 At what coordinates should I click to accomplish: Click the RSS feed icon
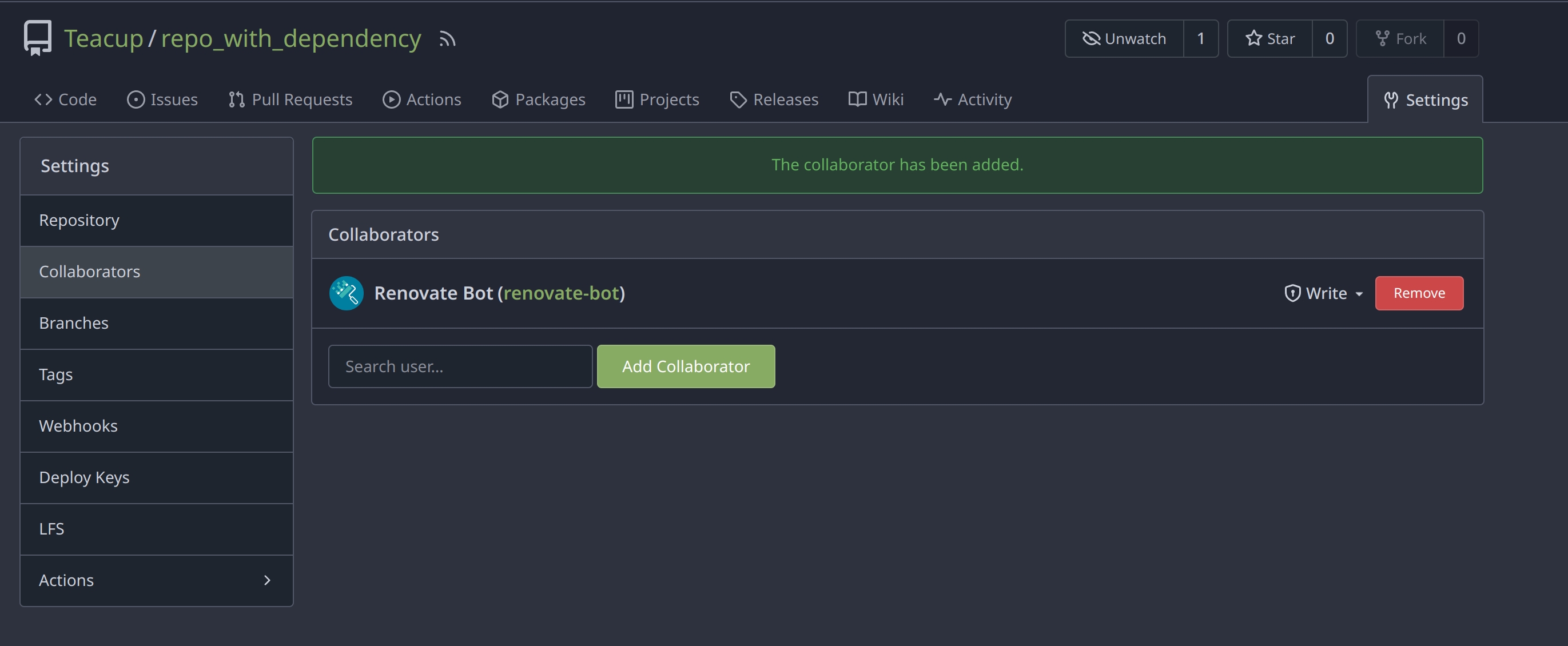pyautogui.click(x=446, y=38)
